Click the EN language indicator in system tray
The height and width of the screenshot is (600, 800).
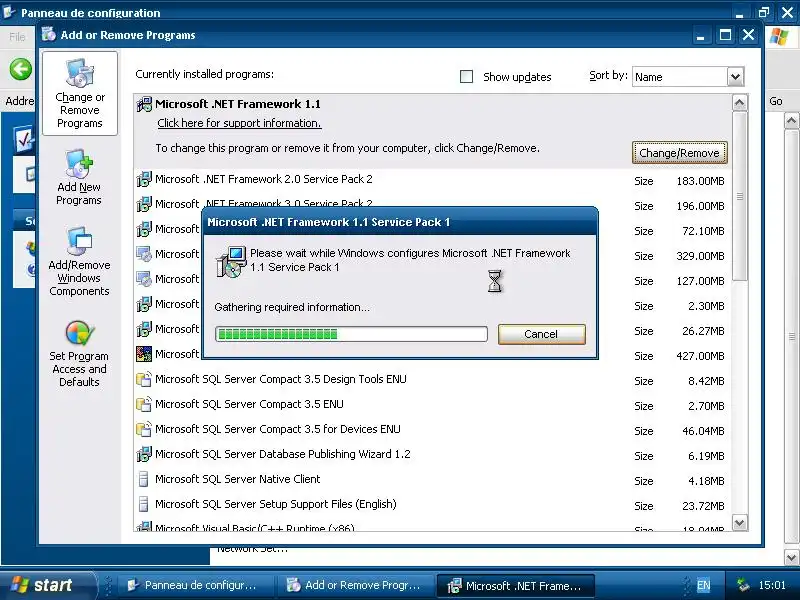click(703, 585)
